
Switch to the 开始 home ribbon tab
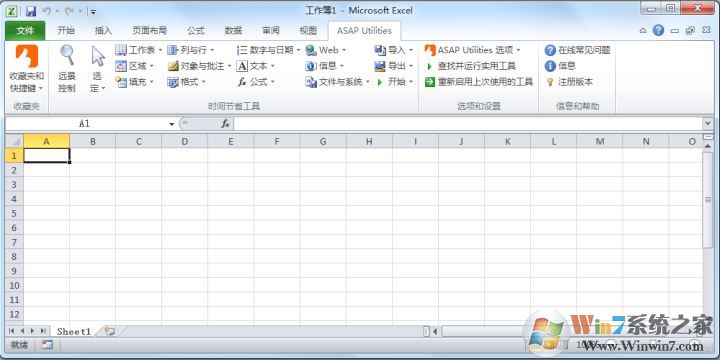(66, 31)
